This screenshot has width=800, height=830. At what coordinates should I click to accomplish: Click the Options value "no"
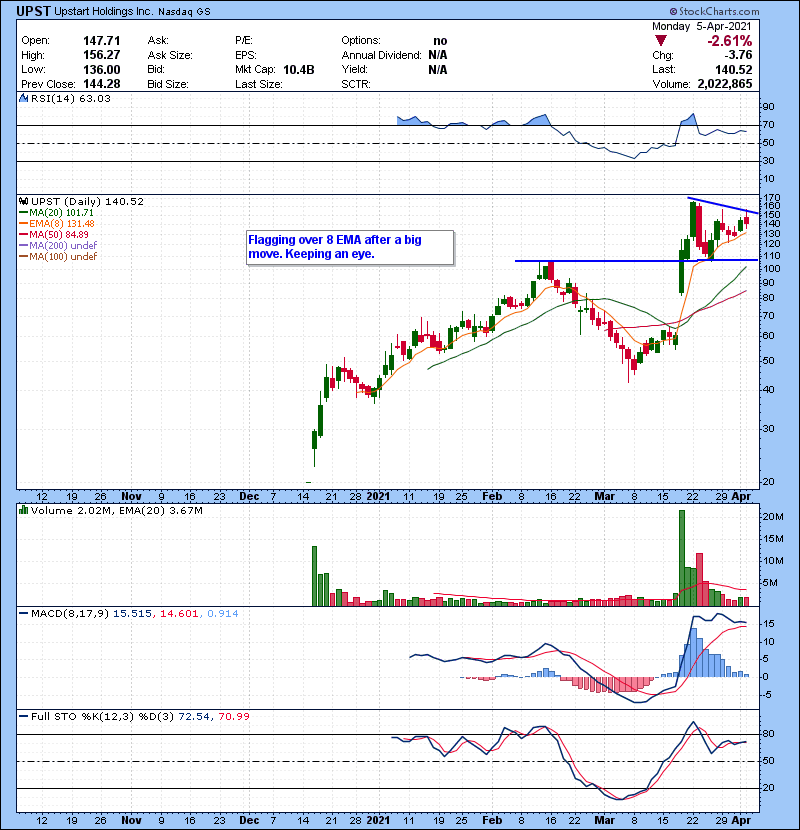[x=440, y=41]
